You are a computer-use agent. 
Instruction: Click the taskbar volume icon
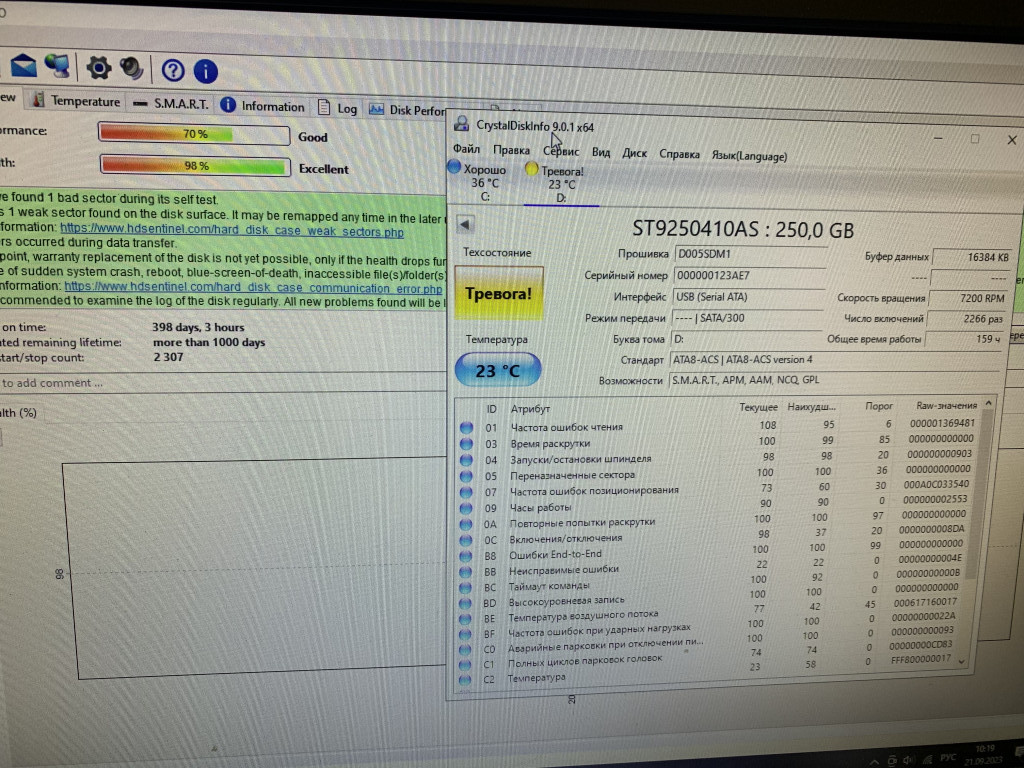tap(909, 760)
